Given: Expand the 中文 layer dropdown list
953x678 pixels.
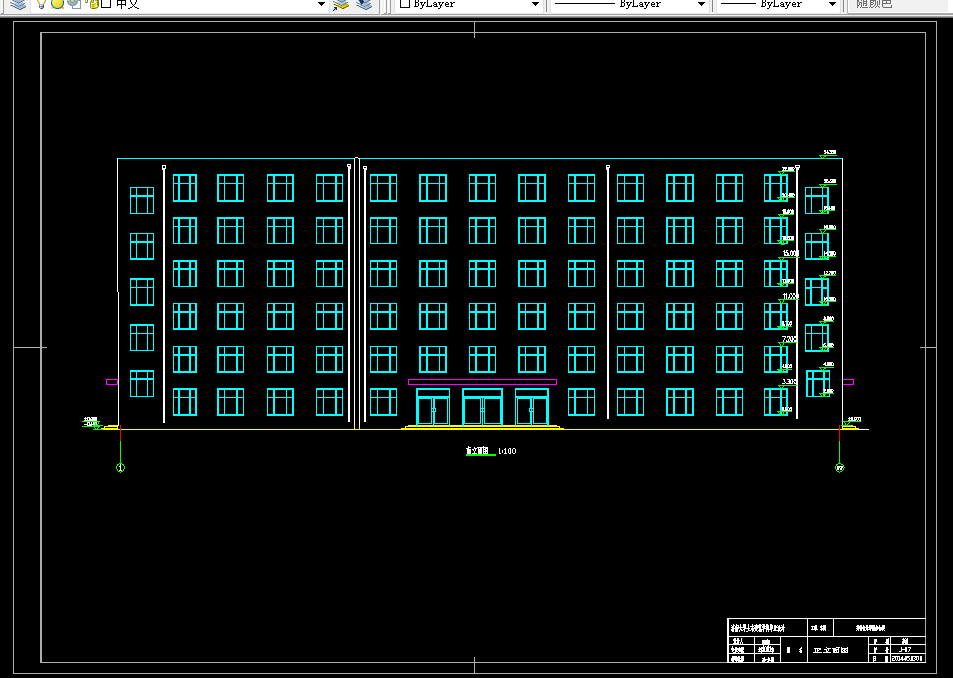Looking at the screenshot, I should [321, 4].
